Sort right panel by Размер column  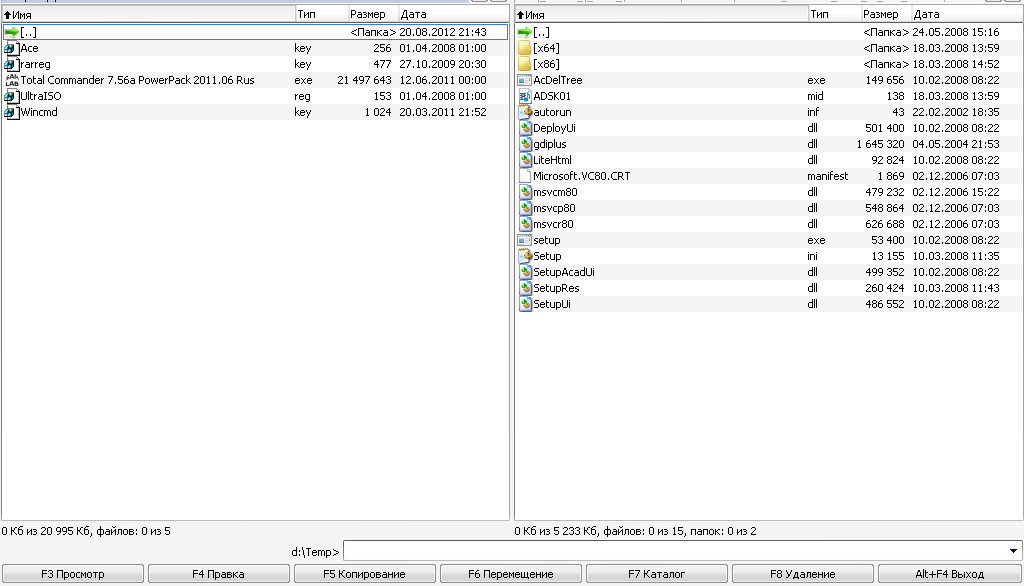tap(886, 14)
